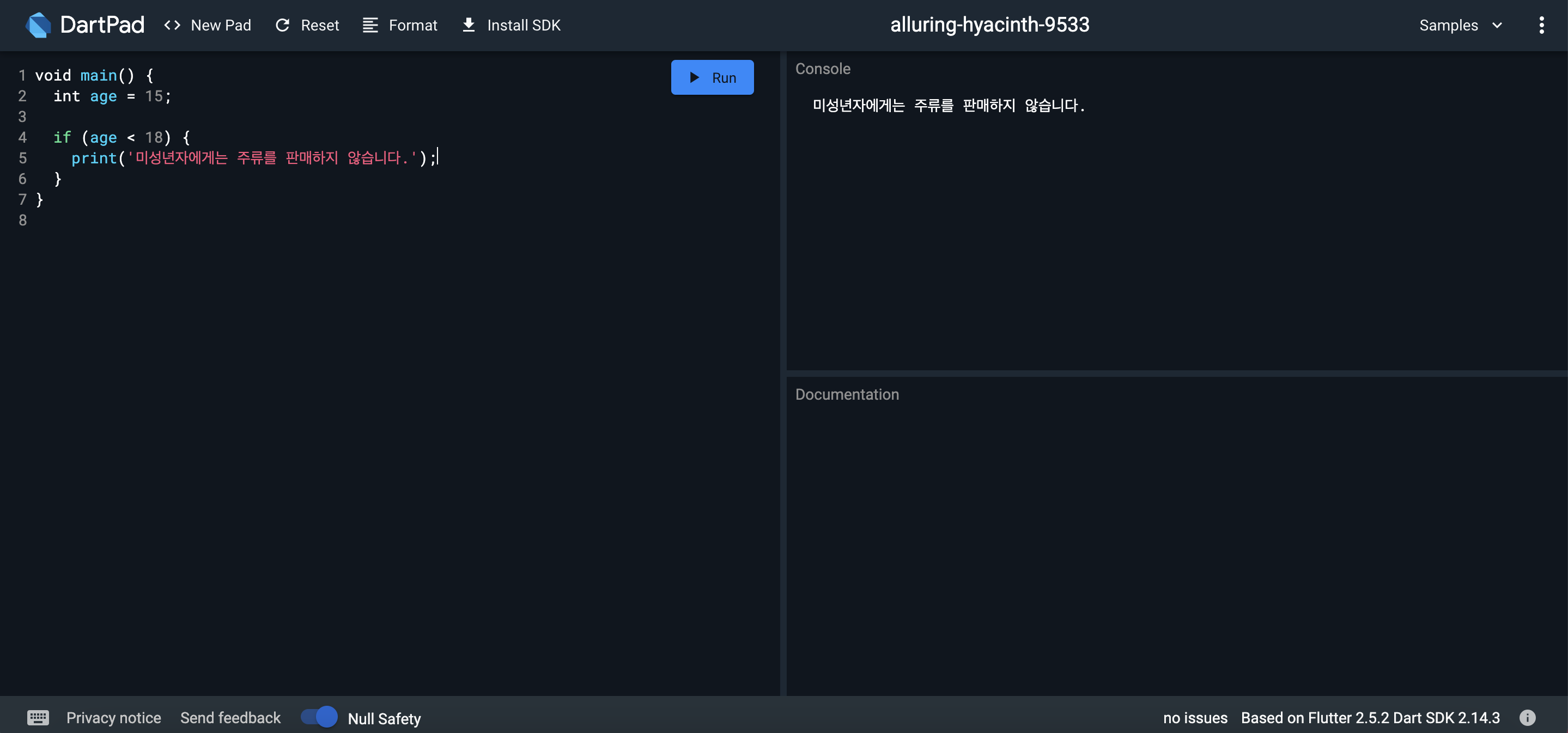Screen dimensions: 1568x733
Task: Click the no issues status text
Action: pos(1195,718)
